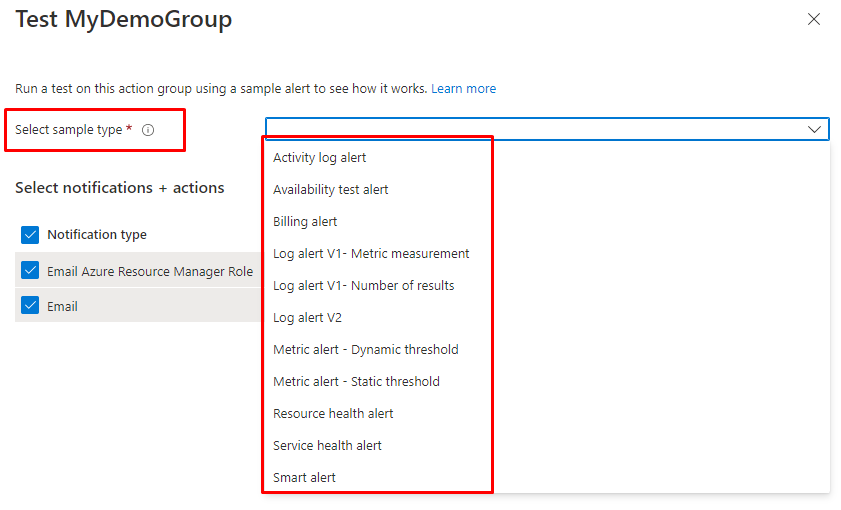This screenshot has width=841, height=510.
Task: Select Activity log alert option
Action: (x=320, y=157)
